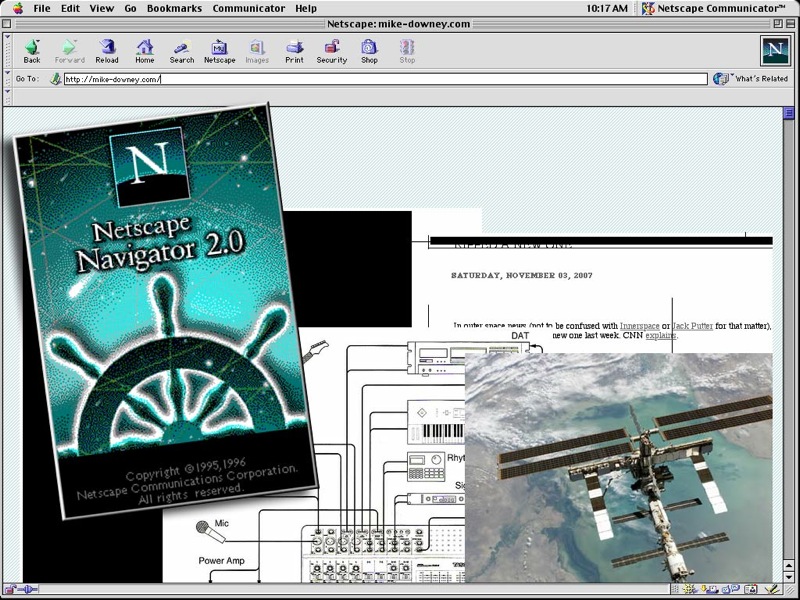
Task: Open the Apple menu
Action: point(18,8)
